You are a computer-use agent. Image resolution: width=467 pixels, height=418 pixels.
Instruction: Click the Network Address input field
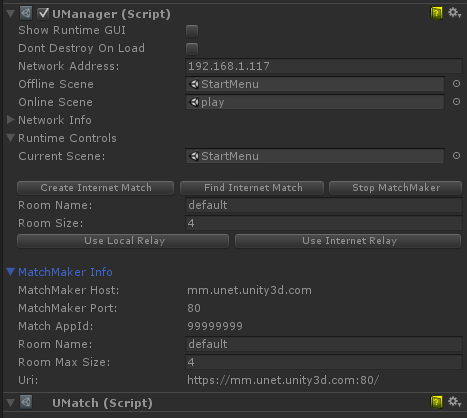coord(324,66)
